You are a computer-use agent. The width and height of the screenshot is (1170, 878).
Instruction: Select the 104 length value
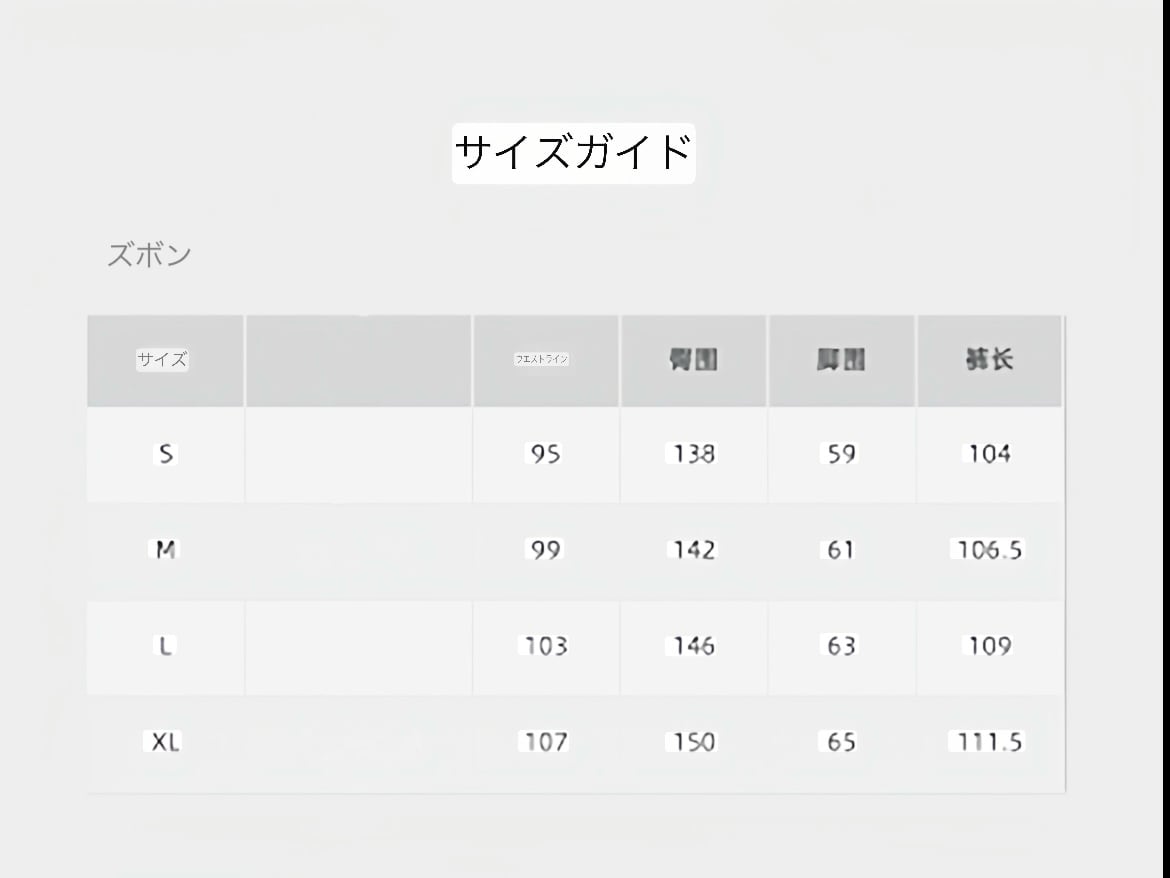[x=988, y=454]
